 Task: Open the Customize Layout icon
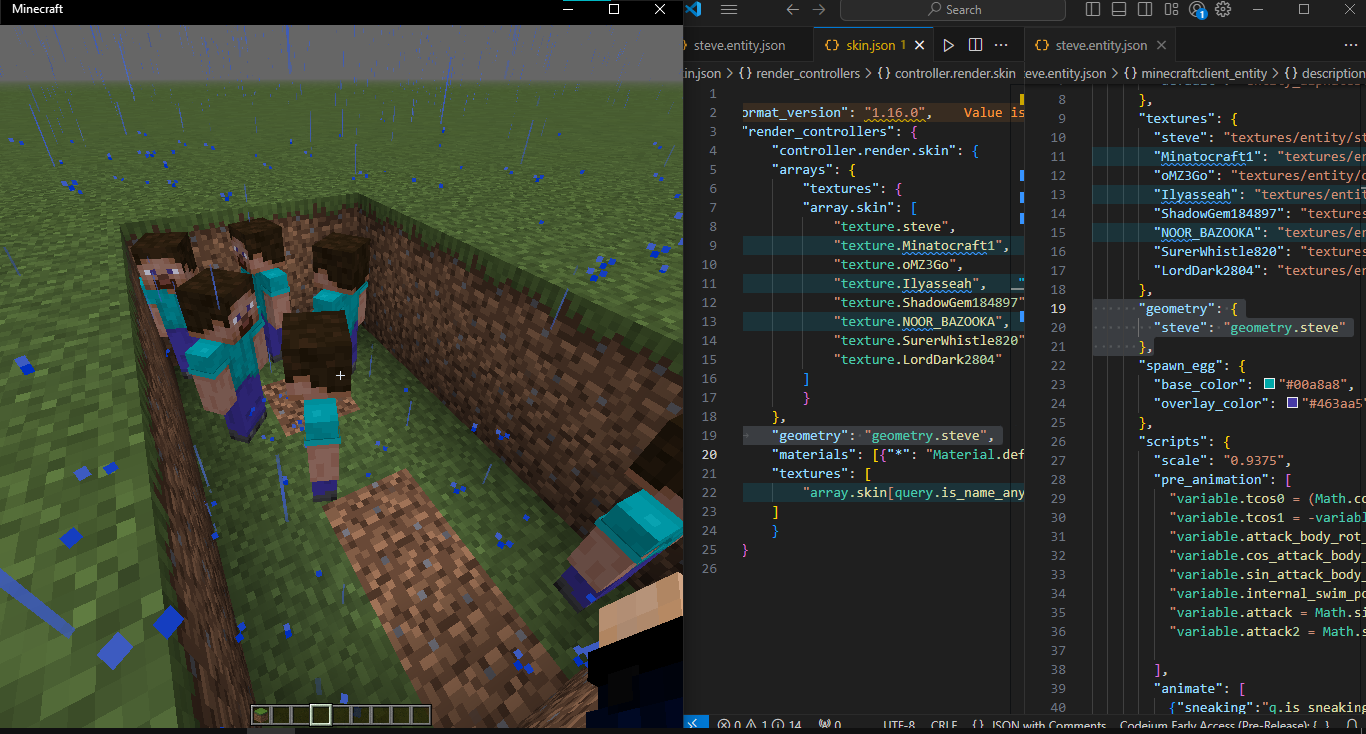[1171, 9]
